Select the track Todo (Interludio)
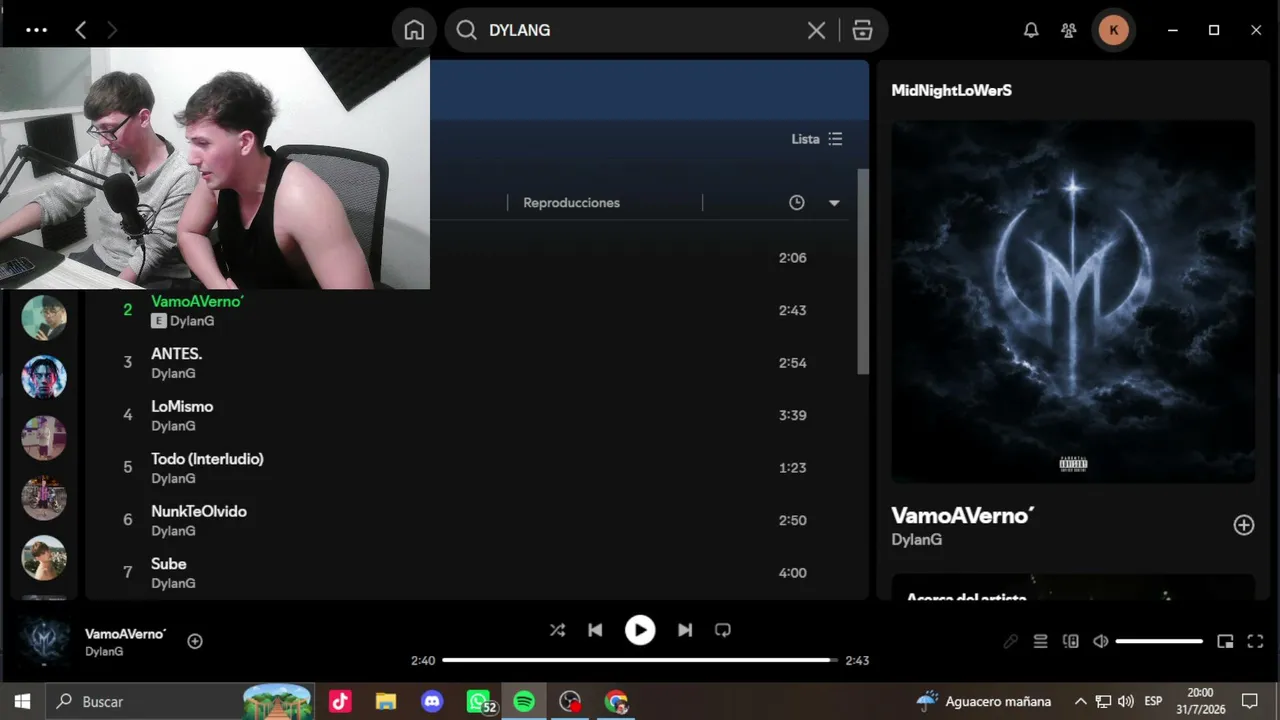Image resolution: width=1280 pixels, height=720 pixels. point(207,459)
